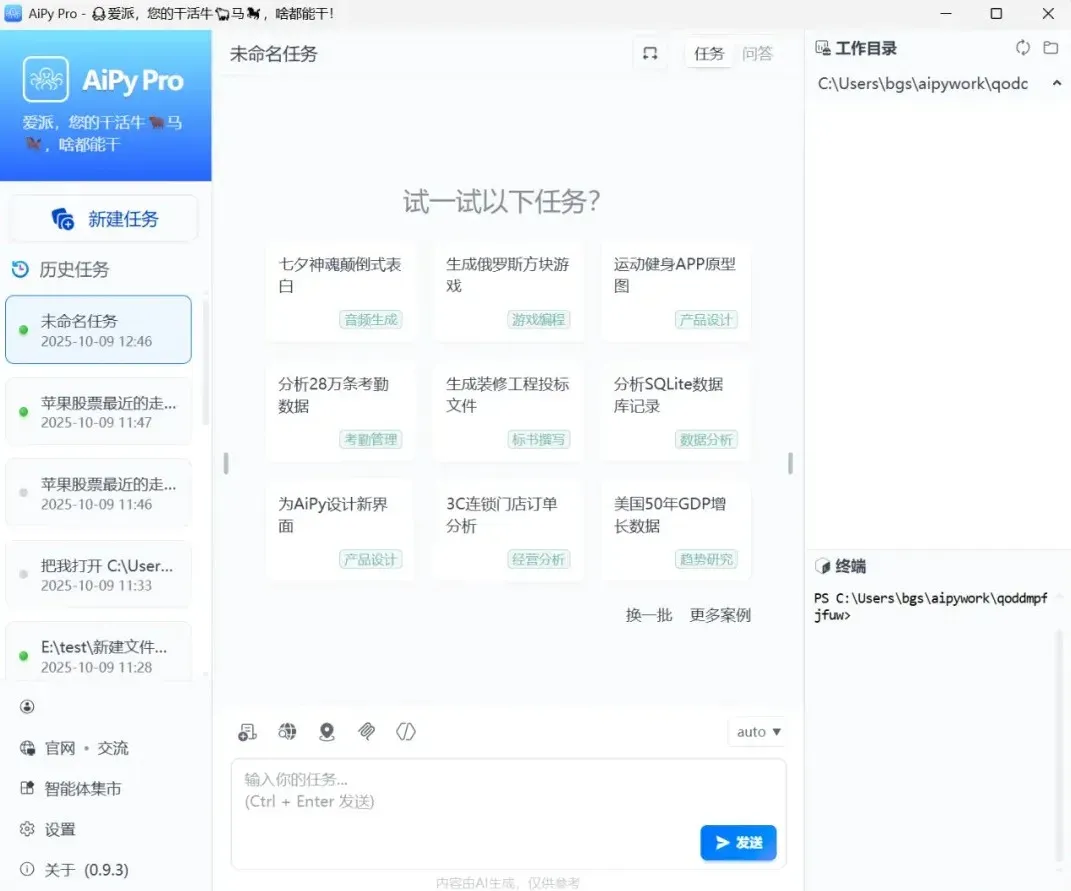This screenshot has width=1071, height=891.
Task: Switch to the 任务 tab
Action: (x=709, y=53)
